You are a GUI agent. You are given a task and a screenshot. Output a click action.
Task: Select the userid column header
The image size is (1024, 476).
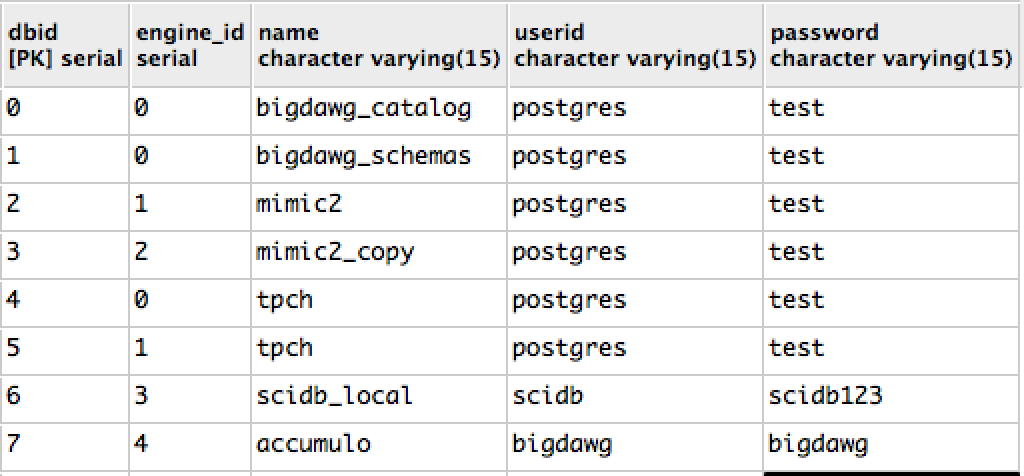tap(634, 46)
